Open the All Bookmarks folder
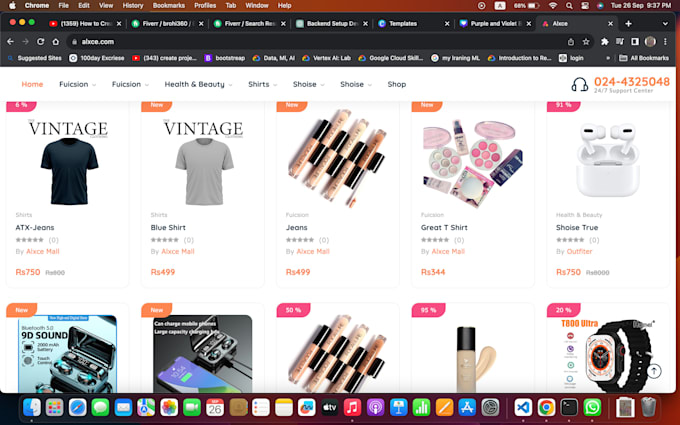Screen dimensions: 680x425 644,58
